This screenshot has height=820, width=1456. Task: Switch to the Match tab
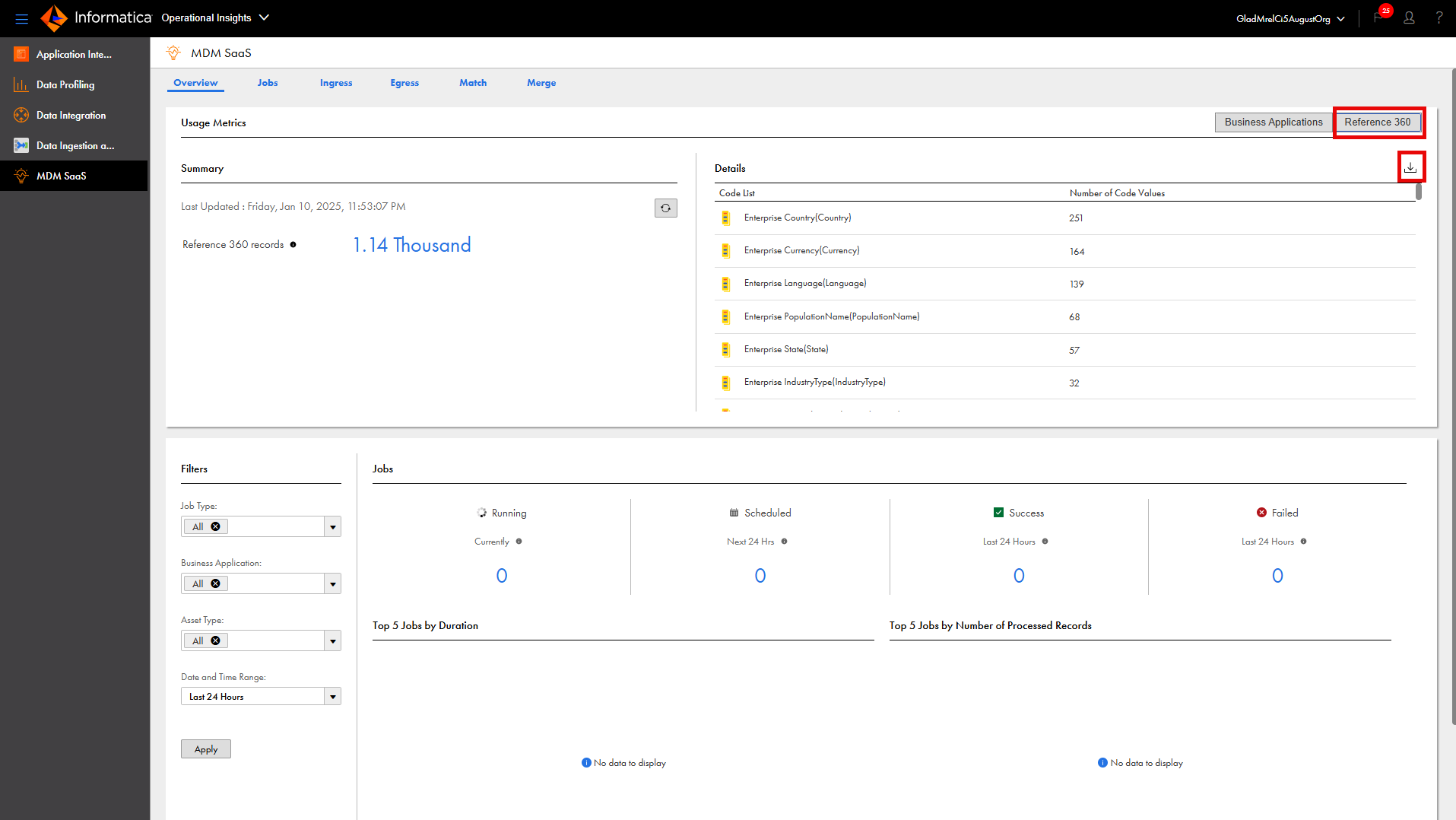pyautogui.click(x=473, y=83)
